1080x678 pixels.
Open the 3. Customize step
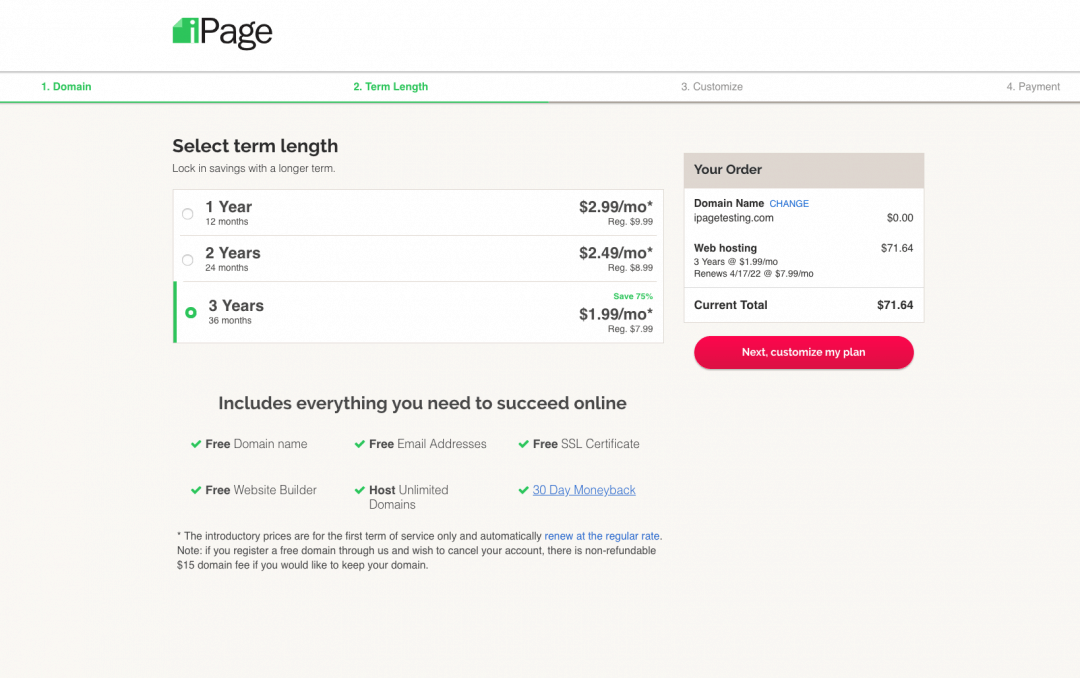[x=711, y=86]
